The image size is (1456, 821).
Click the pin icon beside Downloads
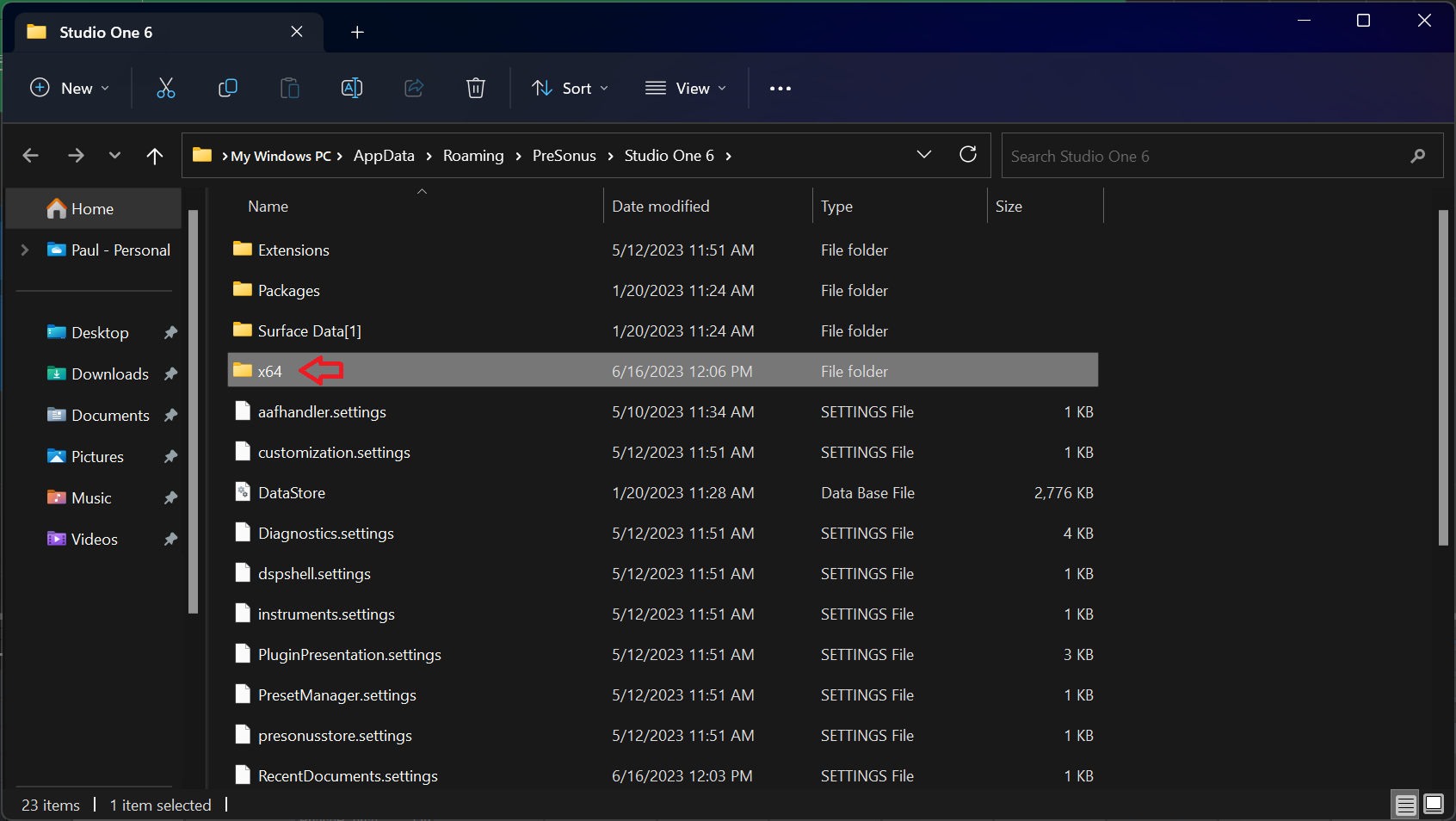(x=170, y=374)
